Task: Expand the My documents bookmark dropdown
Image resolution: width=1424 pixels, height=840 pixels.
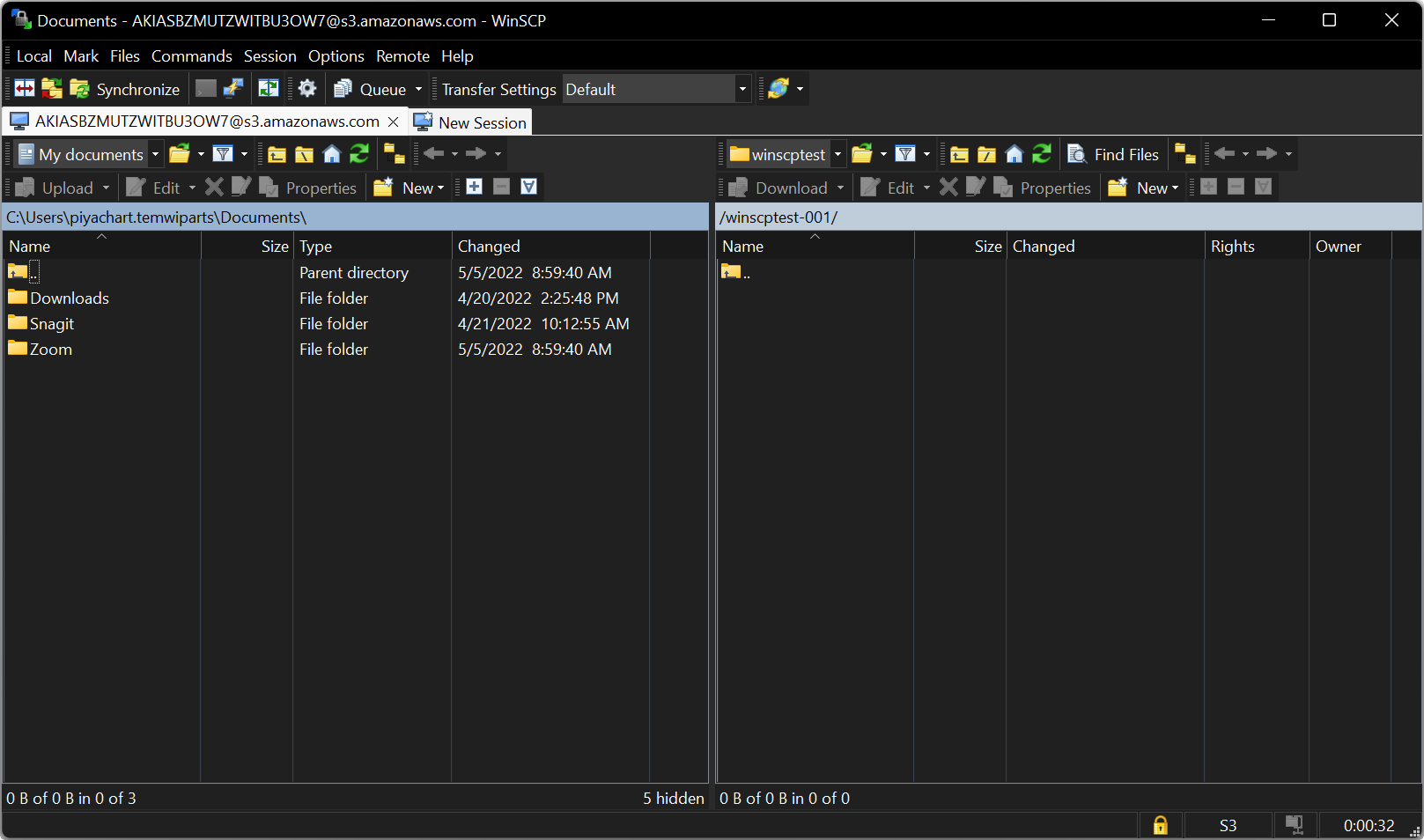Action: click(155, 153)
